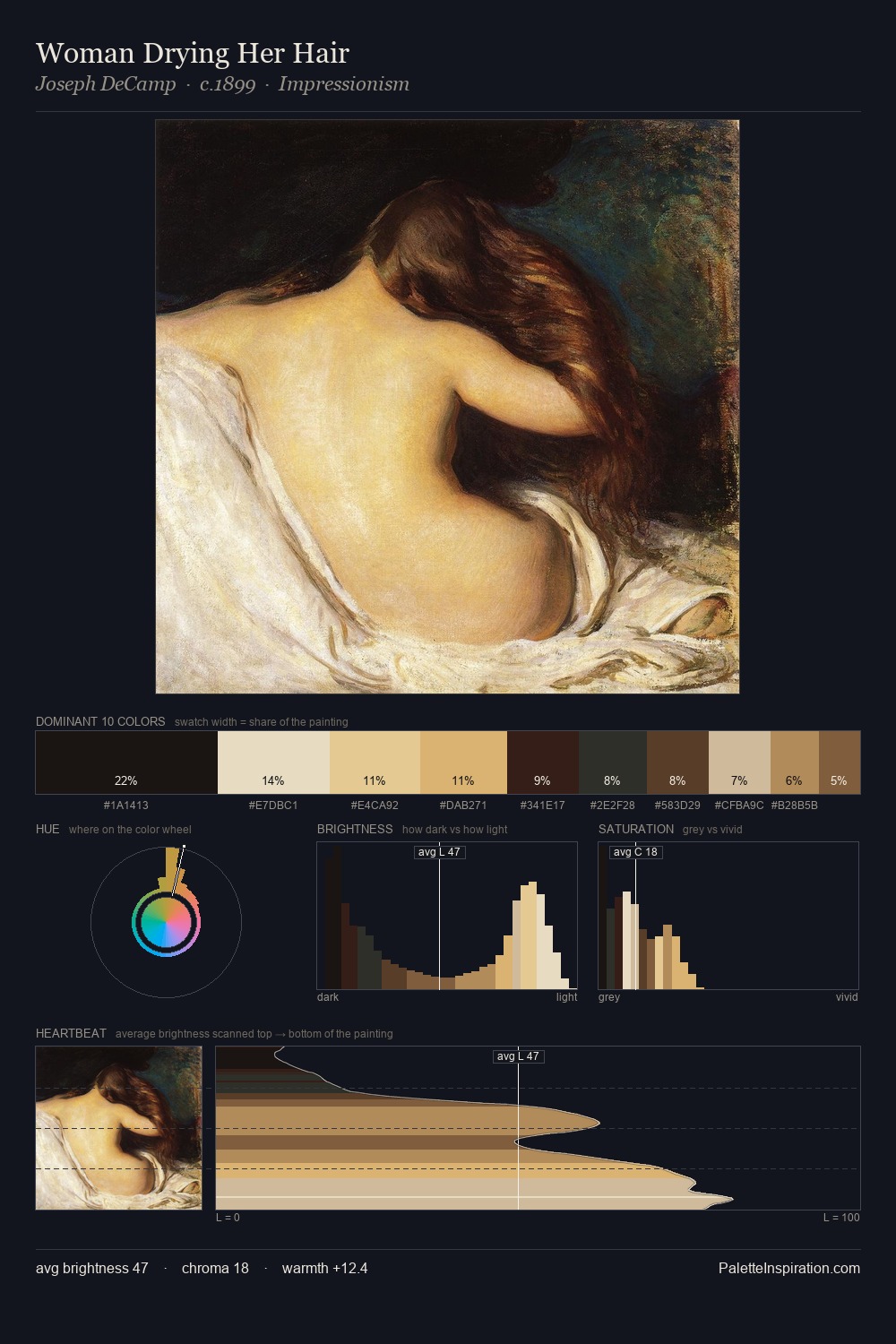Click the #2E2F28 hex code
Image resolution: width=896 pixels, height=1344 pixels.
tap(613, 806)
